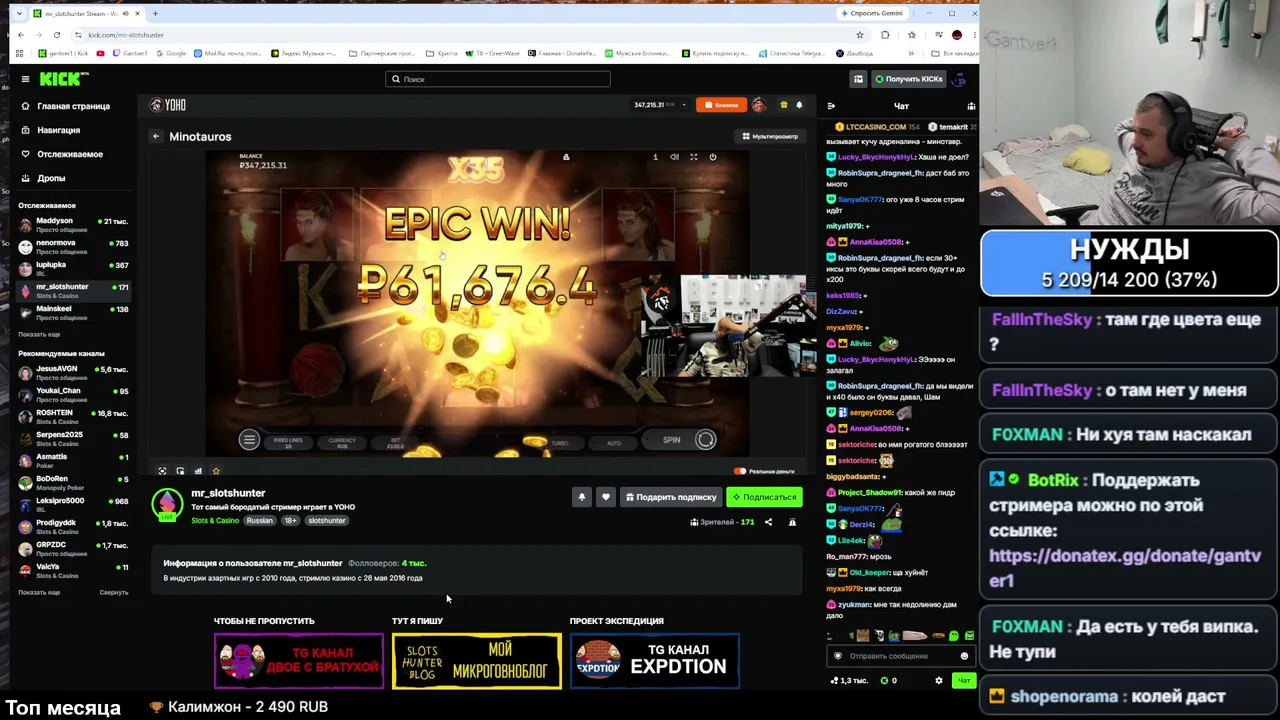Click the green Подписаться button
The width and height of the screenshot is (1280, 720).
point(764,497)
